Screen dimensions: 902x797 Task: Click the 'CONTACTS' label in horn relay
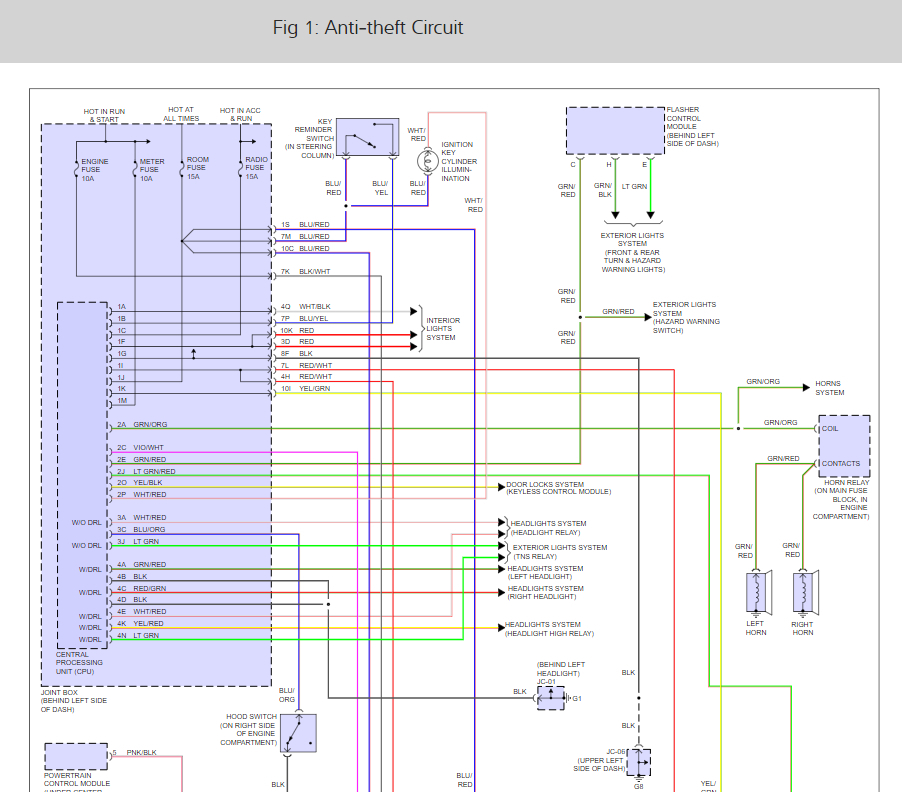coord(840,463)
